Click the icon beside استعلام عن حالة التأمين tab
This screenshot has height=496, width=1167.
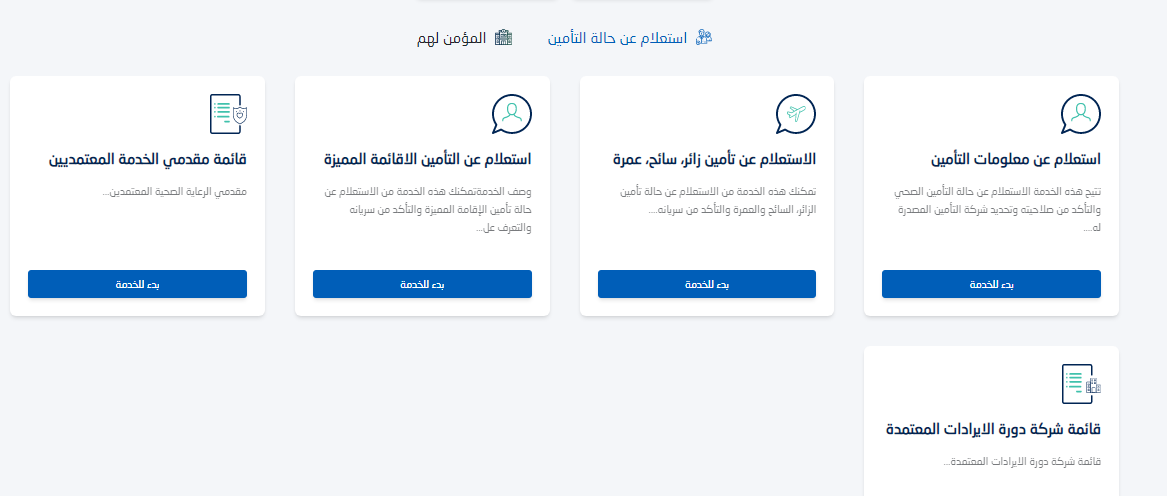tap(703, 38)
